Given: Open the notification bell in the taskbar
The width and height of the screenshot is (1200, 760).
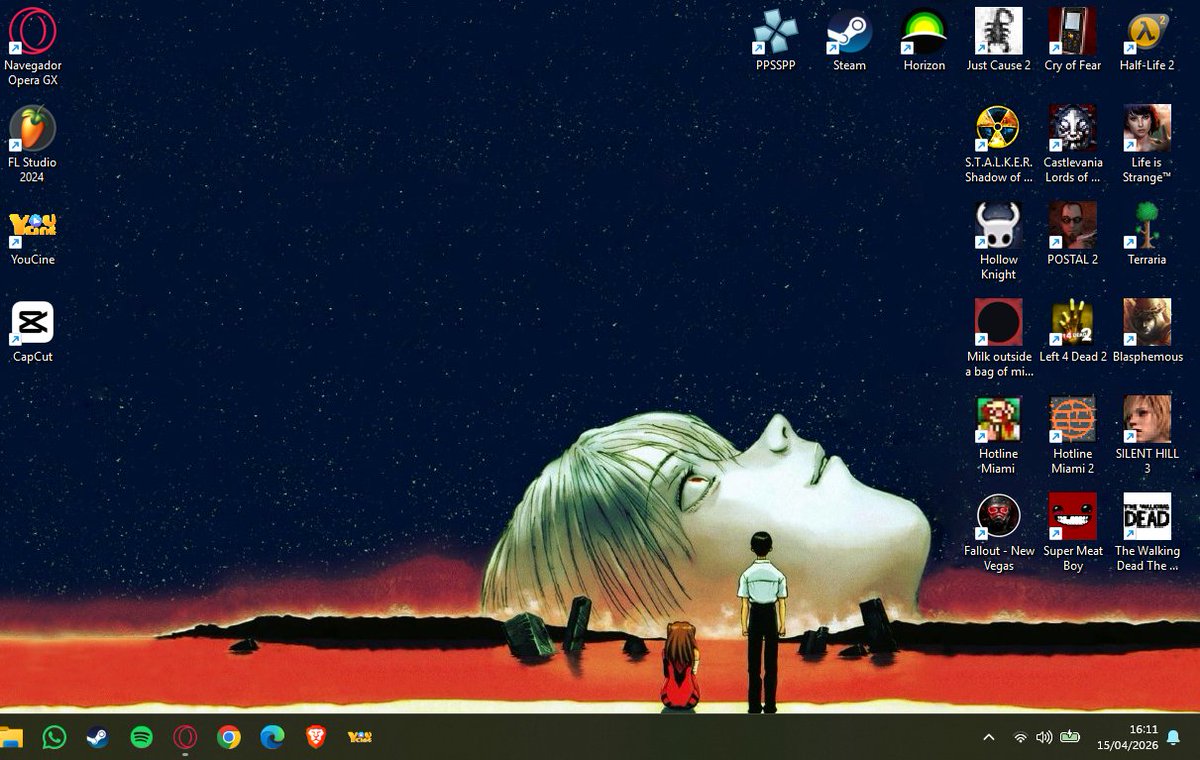Looking at the screenshot, I should 1173,737.
